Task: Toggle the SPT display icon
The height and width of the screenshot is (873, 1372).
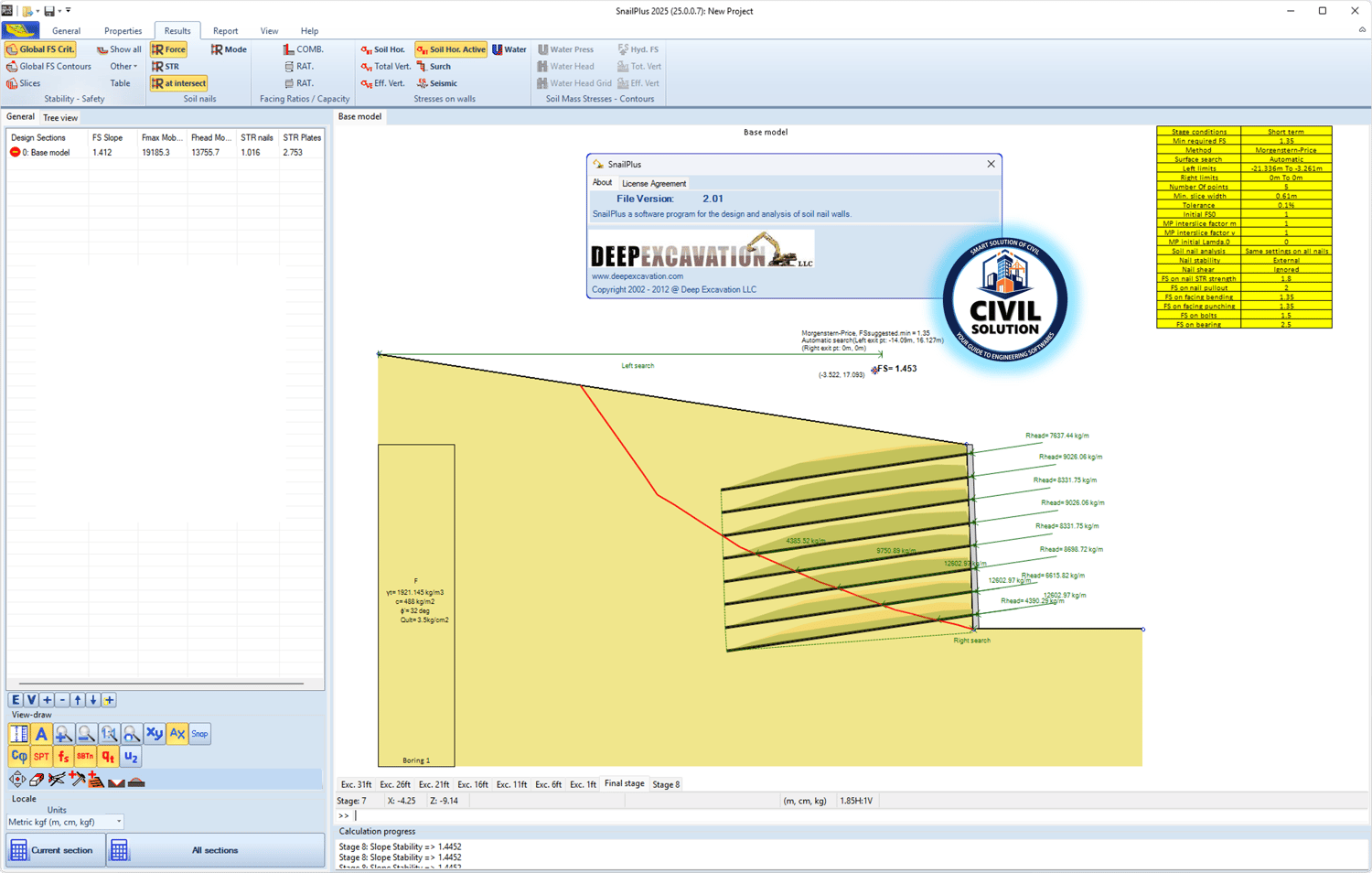Action: click(41, 757)
